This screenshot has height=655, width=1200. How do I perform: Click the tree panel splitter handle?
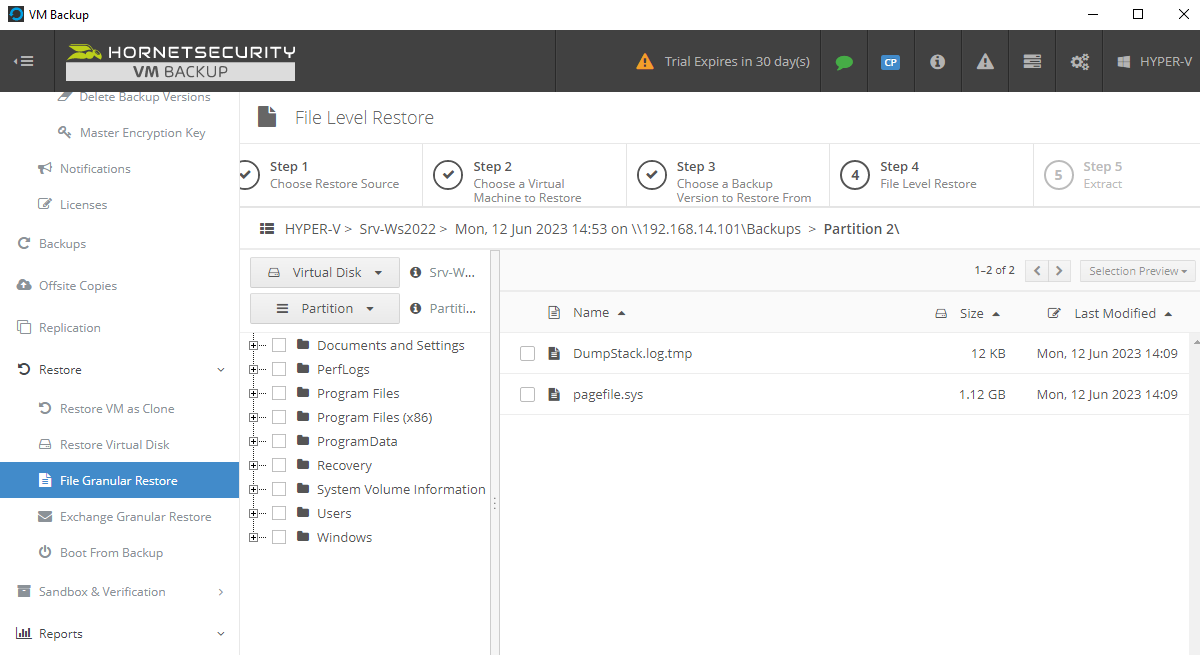point(494,506)
